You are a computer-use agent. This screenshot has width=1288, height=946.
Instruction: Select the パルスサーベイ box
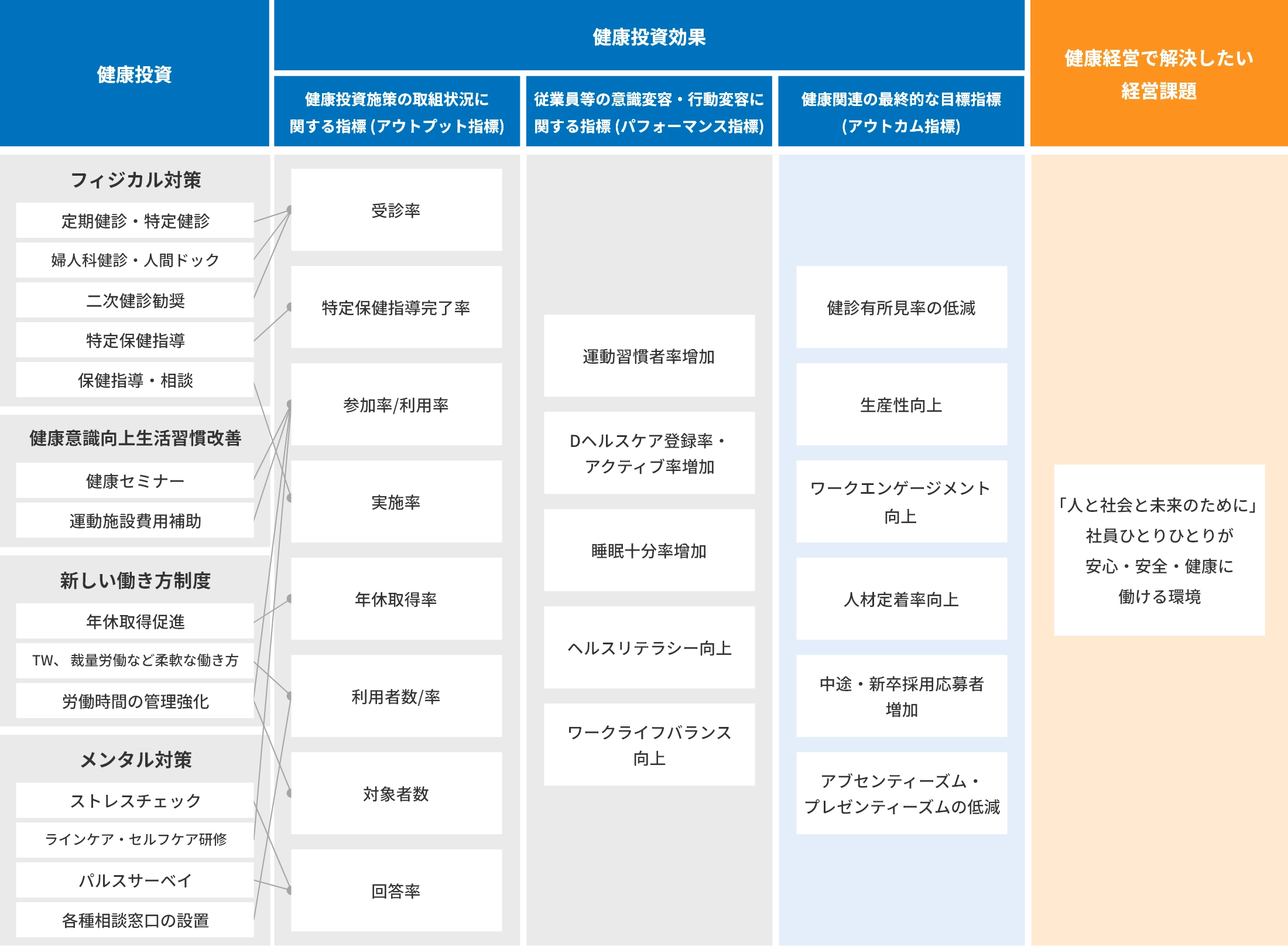135,880
